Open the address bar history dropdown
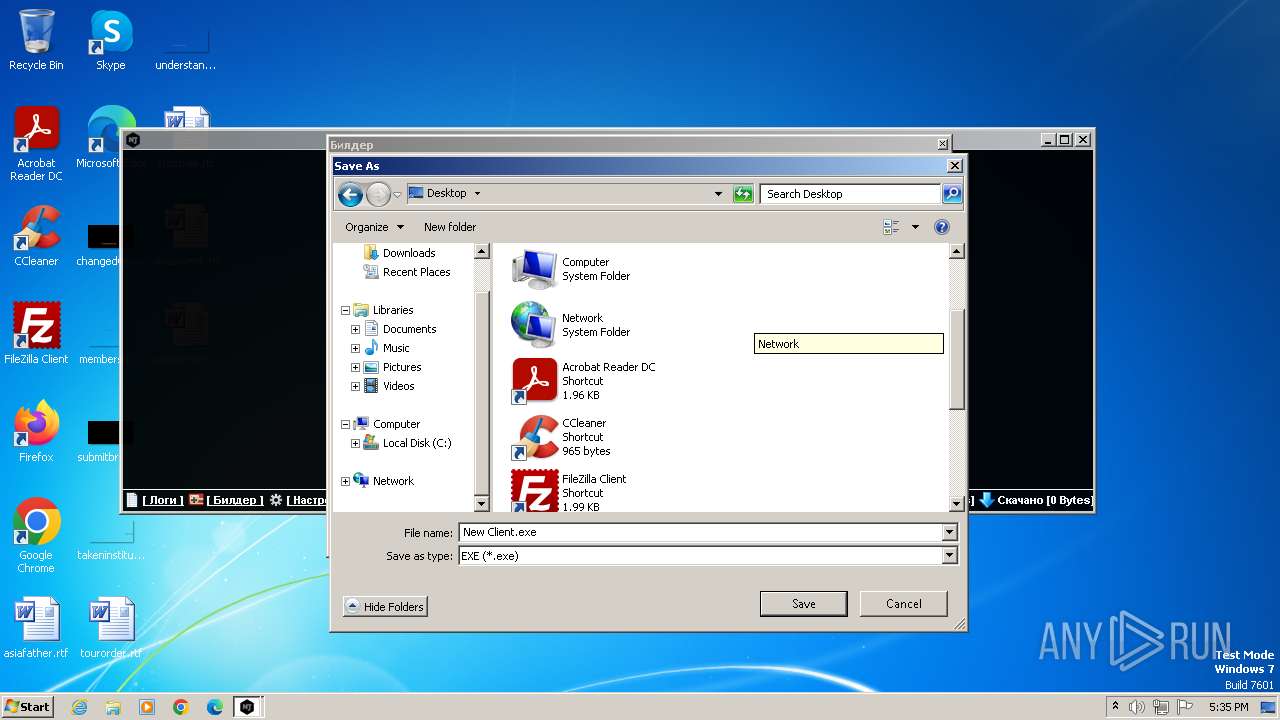1280x720 pixels. tap(718, 194)
